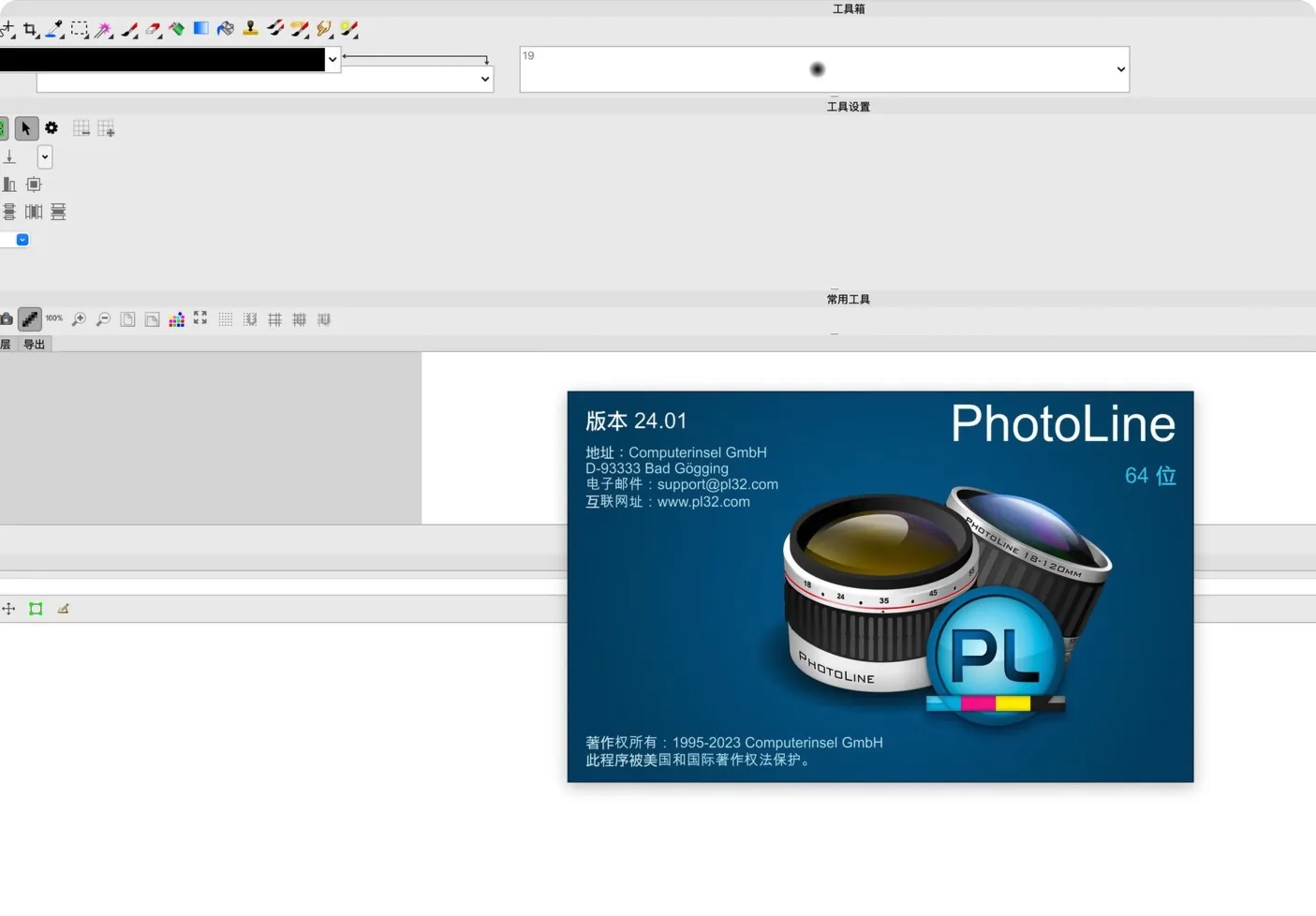Toggle snap-to-grid magnet icon
Screen dimensions: 1316x916
click(x=250, y=319)
